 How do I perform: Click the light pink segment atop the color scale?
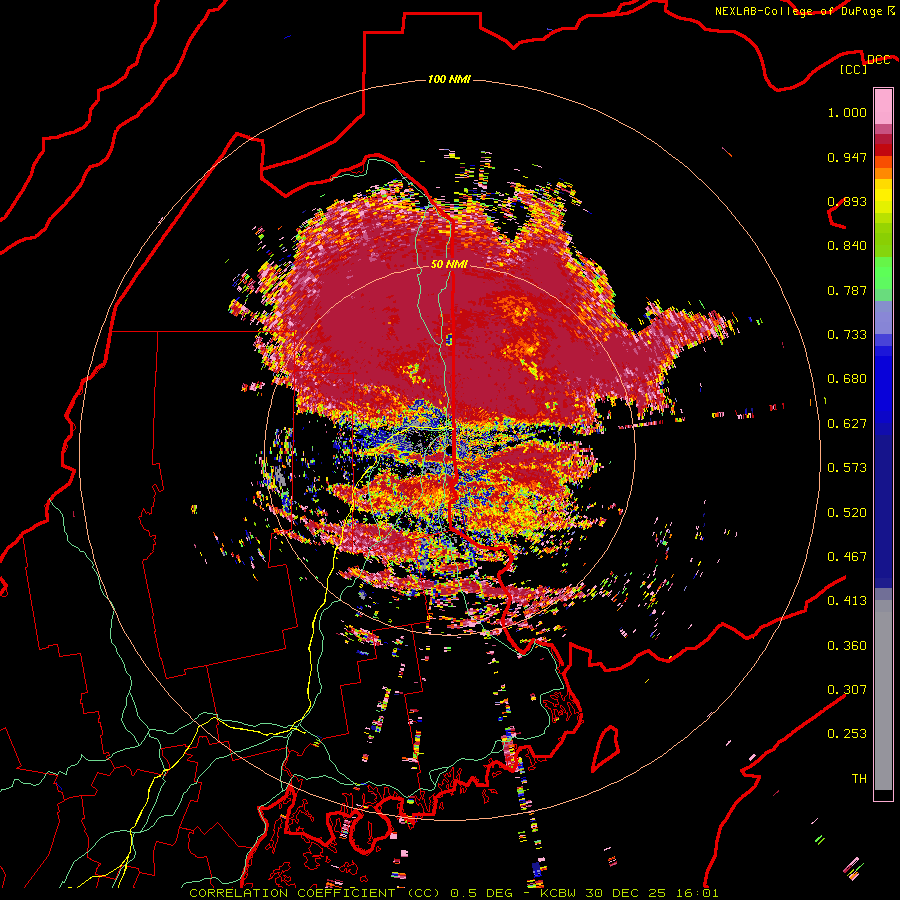pyautogui.click(x=883, y=106)
